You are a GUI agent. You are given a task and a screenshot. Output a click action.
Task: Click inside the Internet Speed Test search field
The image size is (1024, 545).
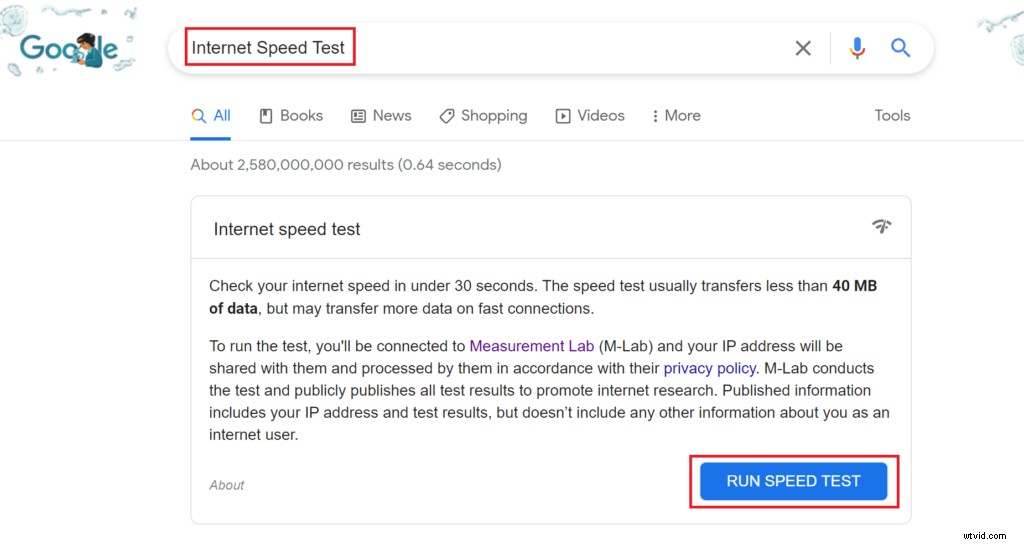click(x=483, y=48)
